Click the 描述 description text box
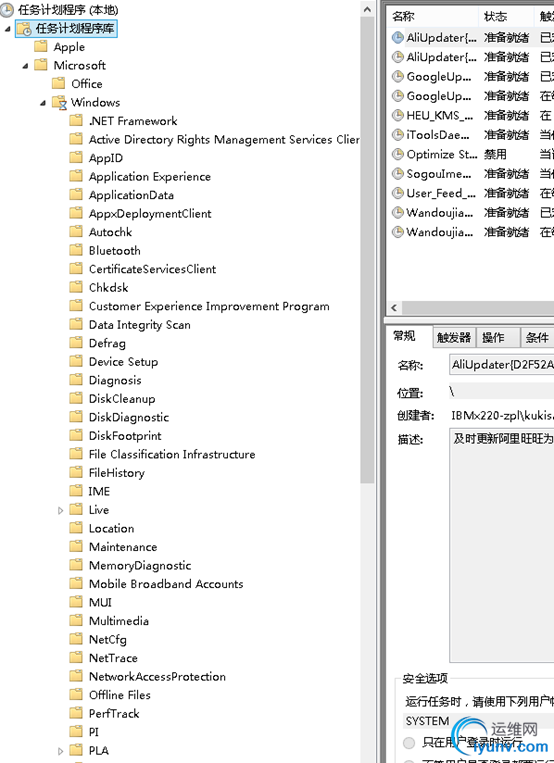The height and width of the screenshot is (763, 554). [x=501, y=545]
